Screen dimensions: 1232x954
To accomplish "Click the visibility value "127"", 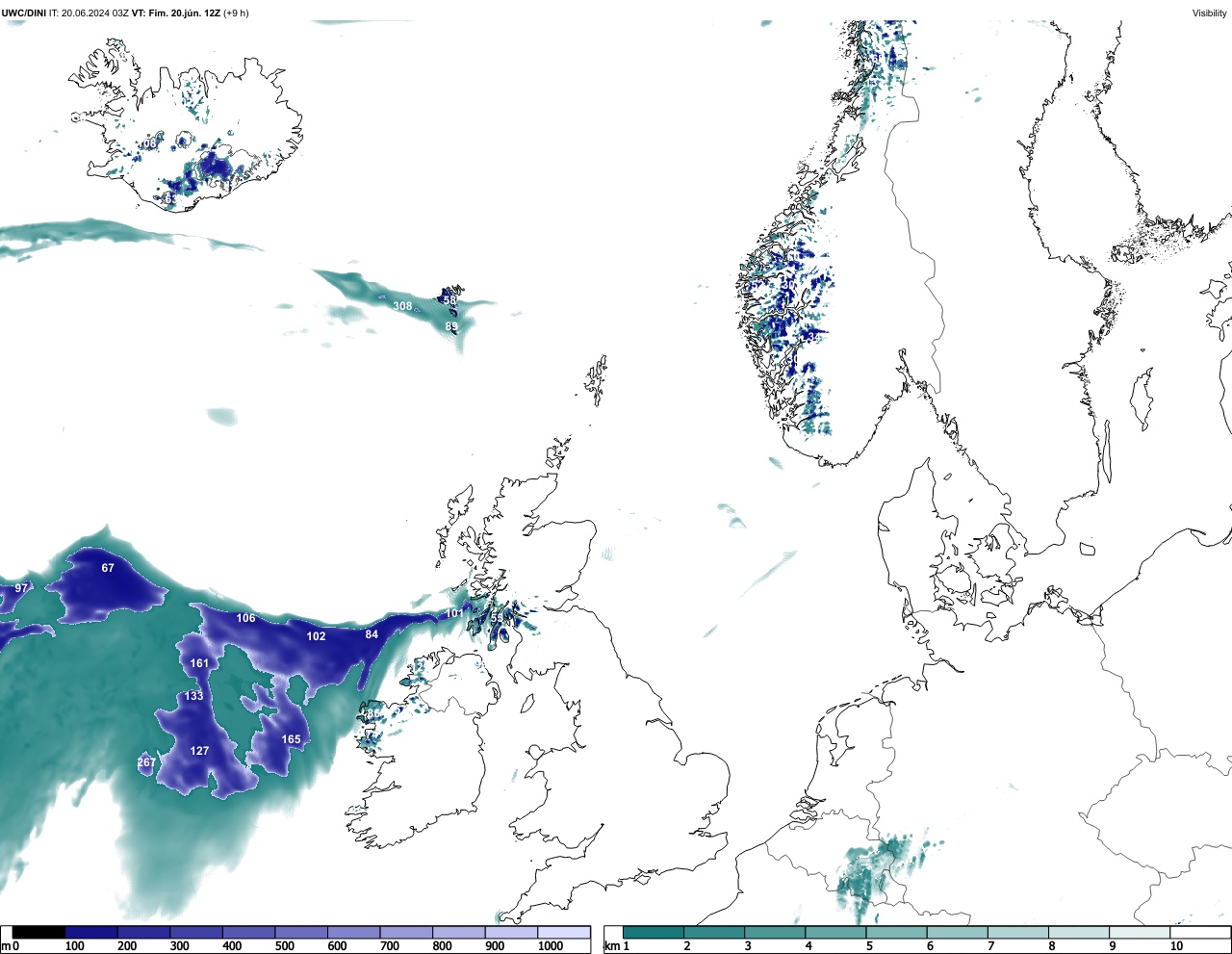I will click(199, 751).
